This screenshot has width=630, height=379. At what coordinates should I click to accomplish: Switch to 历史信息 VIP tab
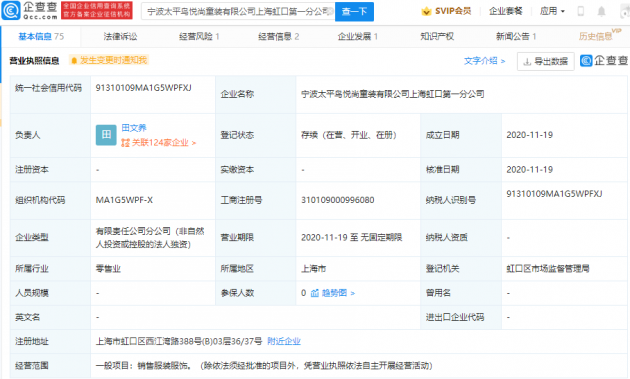(599, 35)
